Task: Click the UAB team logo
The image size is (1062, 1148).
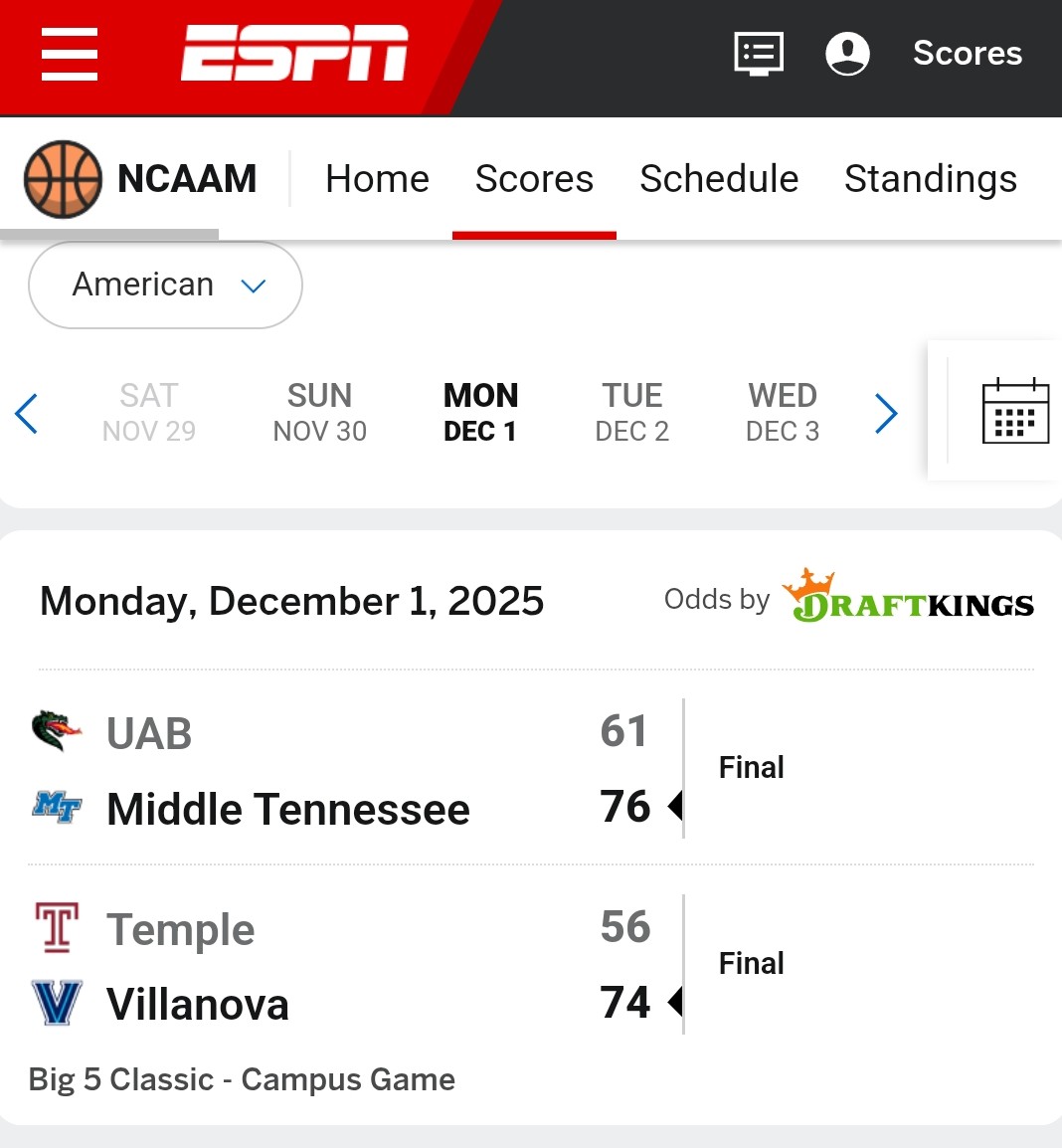Action: (x=56, y=731)
